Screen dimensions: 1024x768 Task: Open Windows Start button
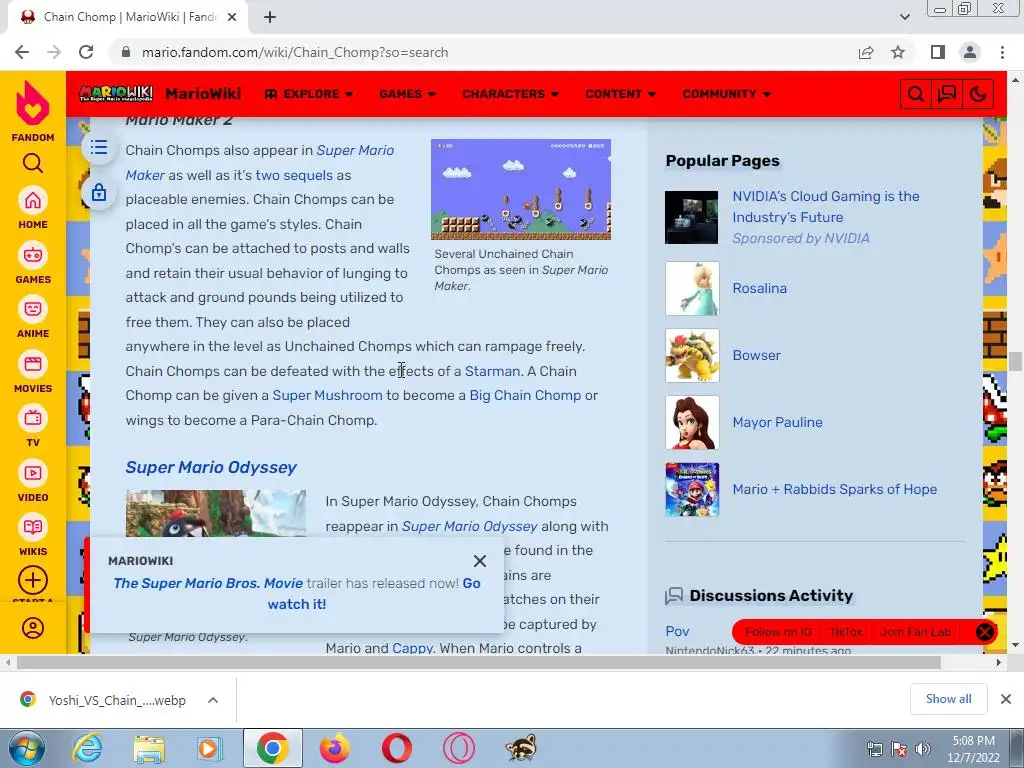coord(26,748)
